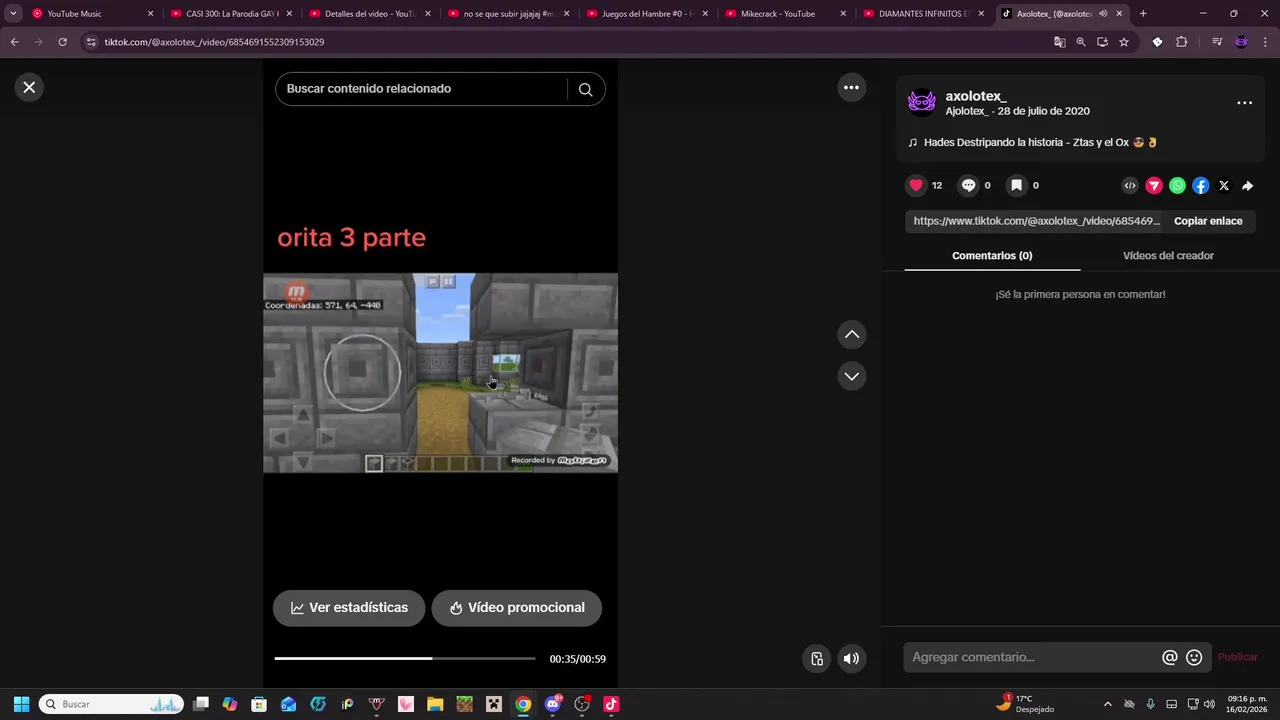Open Ver estadísticas for the video
The width and height of the screenshot is (1280, 720).
pos(349,608)
